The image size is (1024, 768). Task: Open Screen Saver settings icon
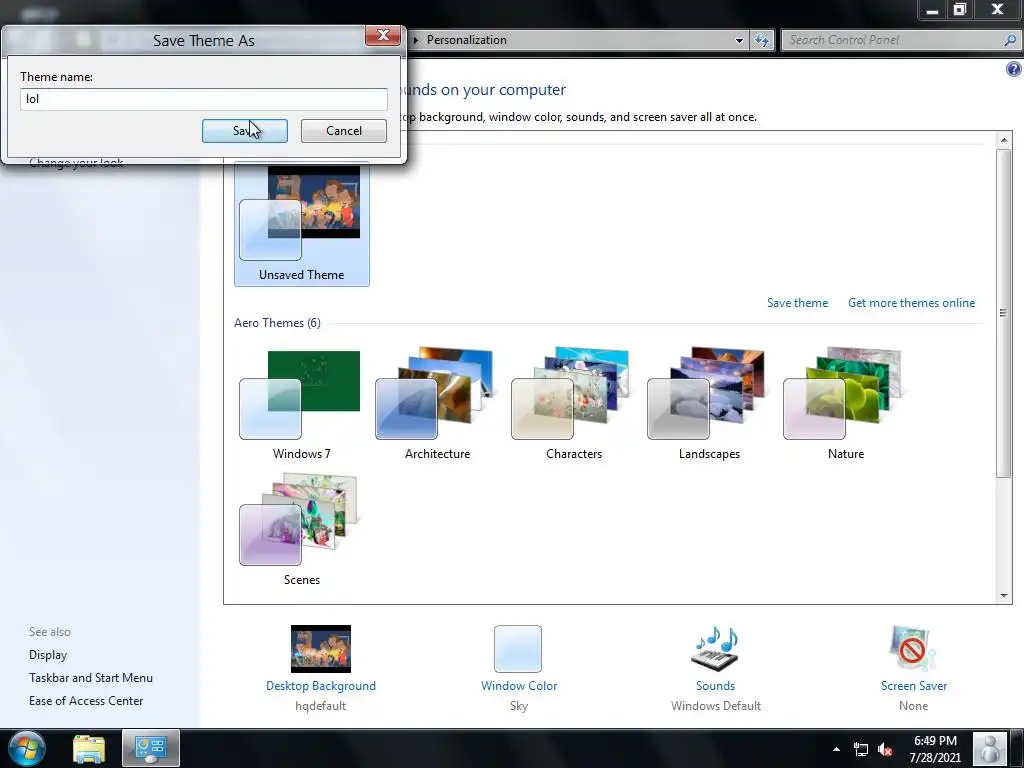tap(913, 649)
